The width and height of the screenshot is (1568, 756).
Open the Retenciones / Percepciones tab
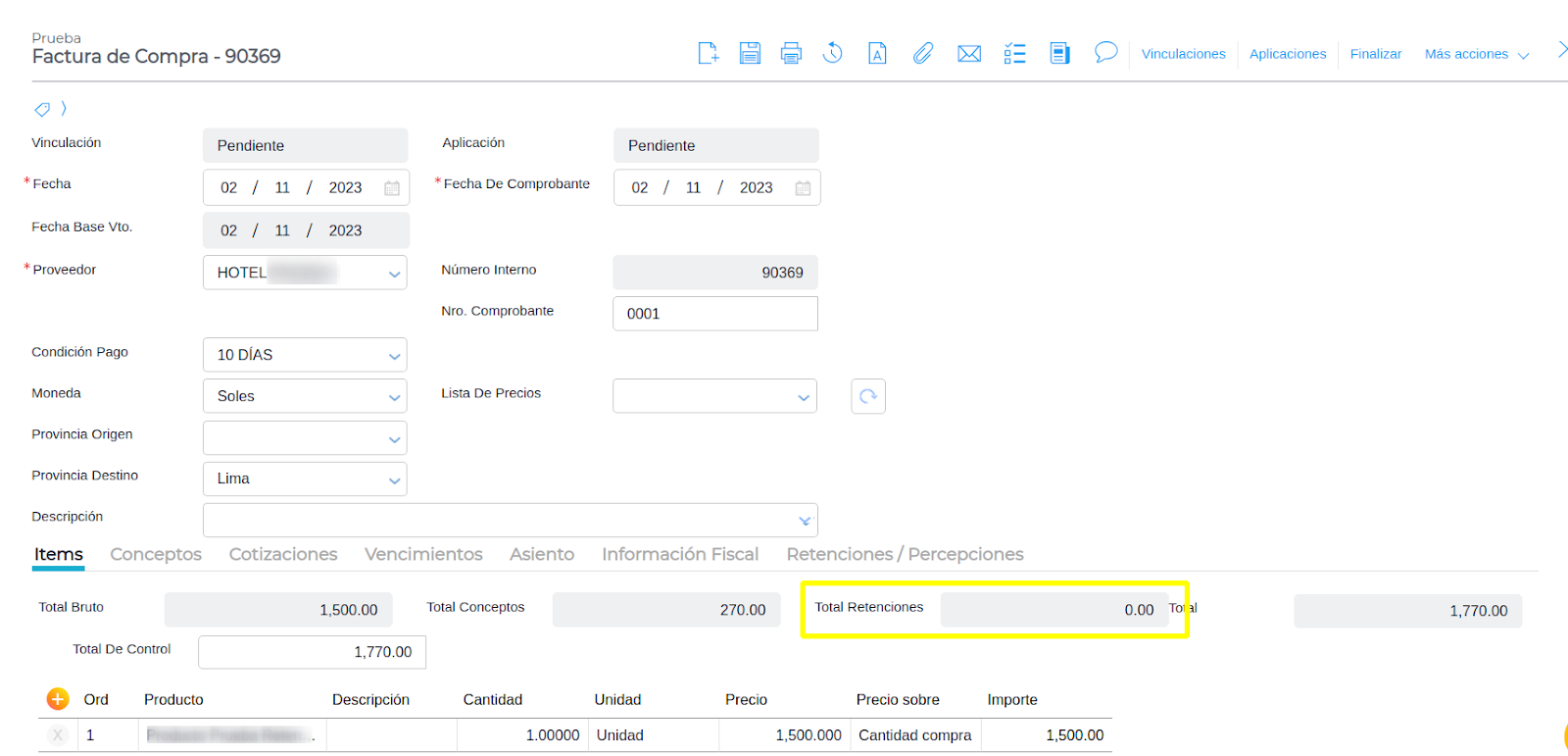[x=905, y=554]
